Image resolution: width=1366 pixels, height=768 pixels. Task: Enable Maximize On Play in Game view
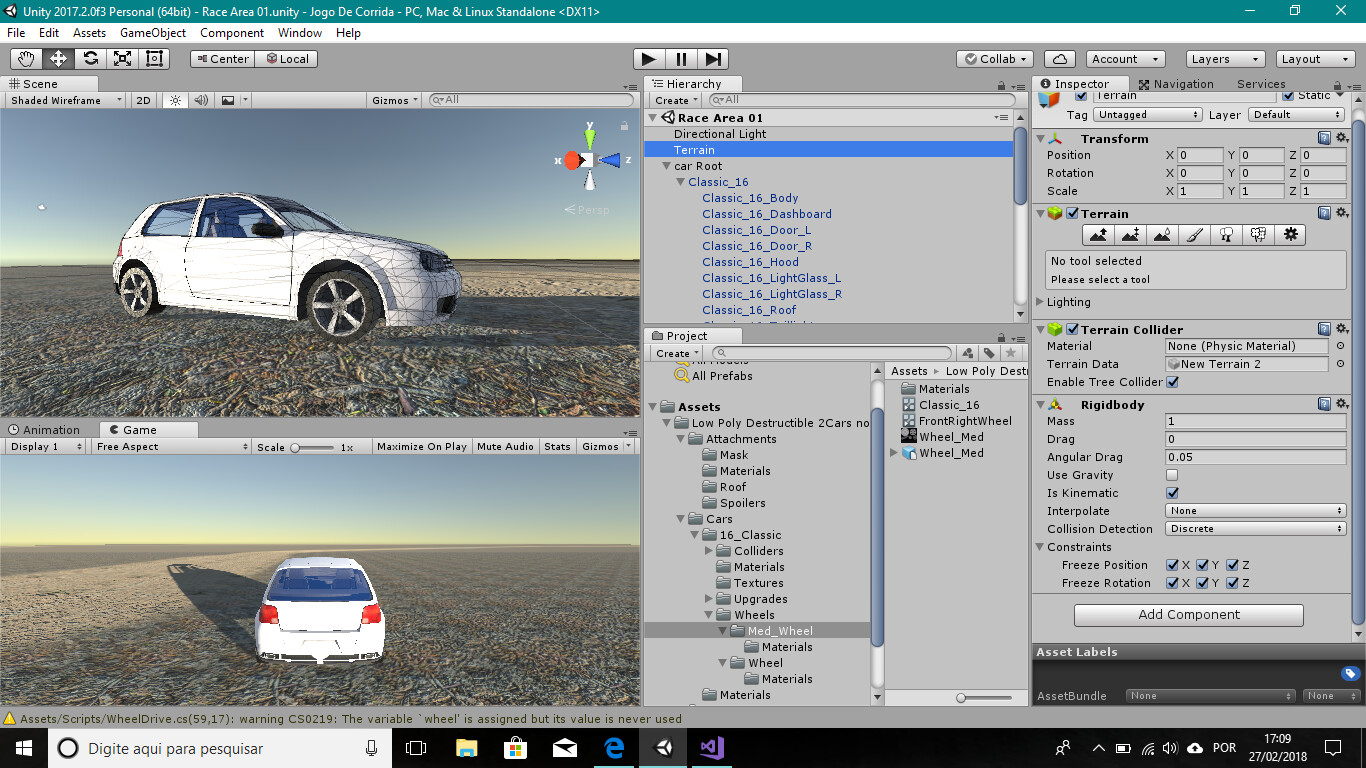pos(421,446)
